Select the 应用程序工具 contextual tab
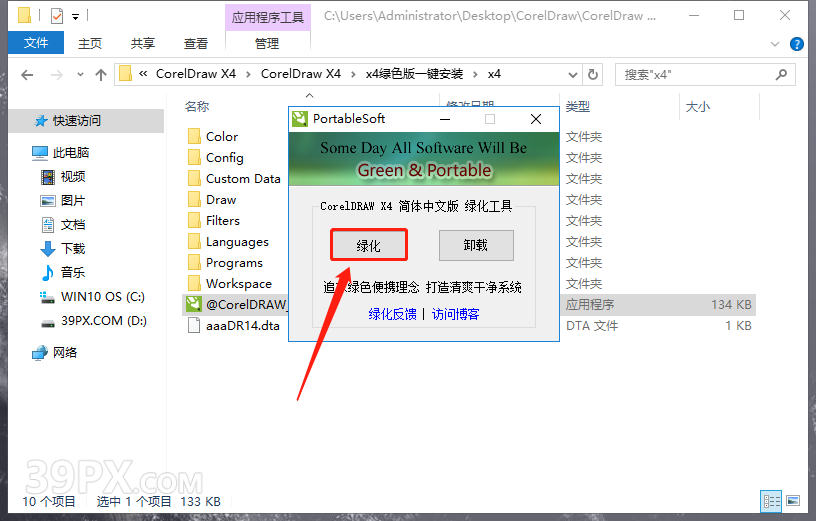Screen dimensions: 816x521 click(267, 17)
